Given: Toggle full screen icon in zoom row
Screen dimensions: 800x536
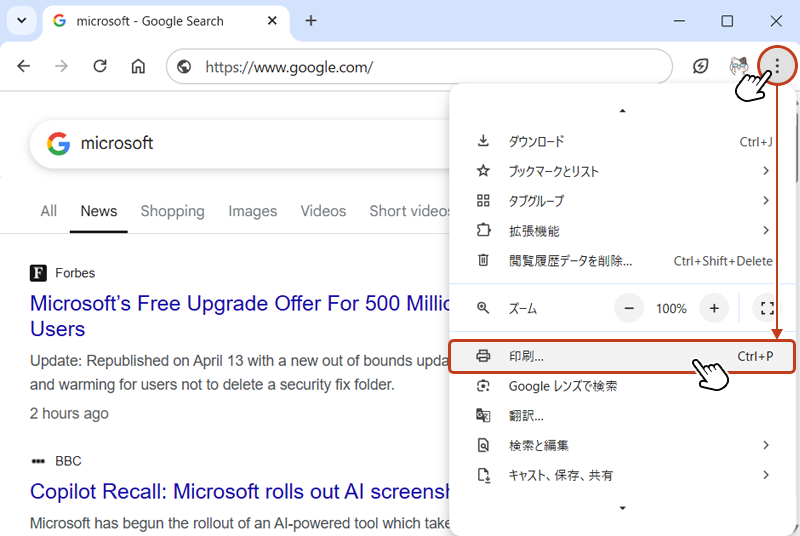Looking at the screenshot, I should [x=767, y=308].
